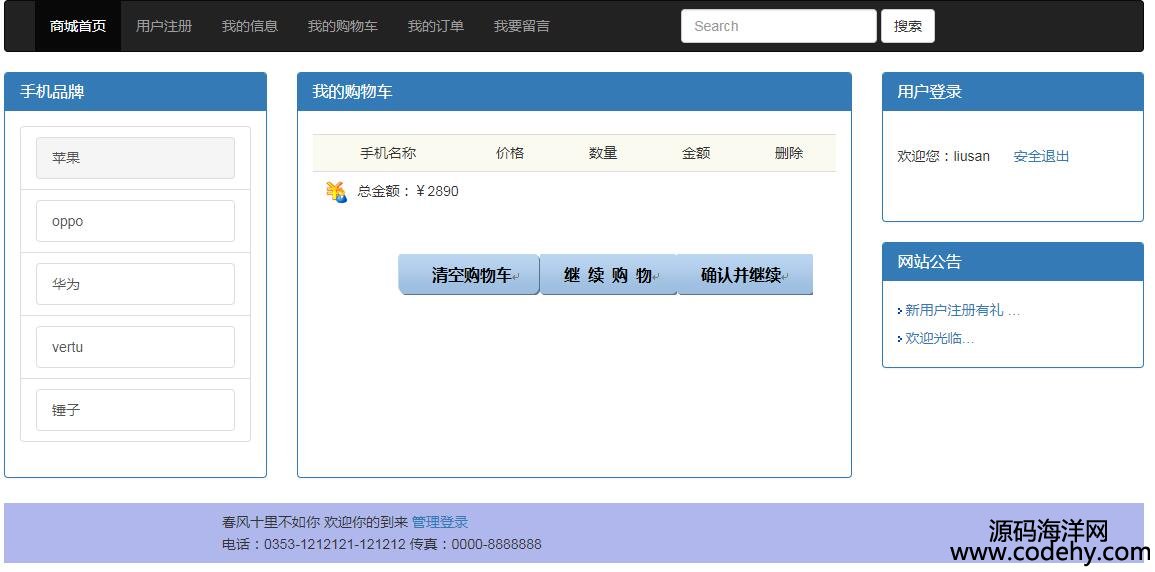Open 商城首页 in the navigation bar
The image size is (1155, 572).
tap(78, 26)
